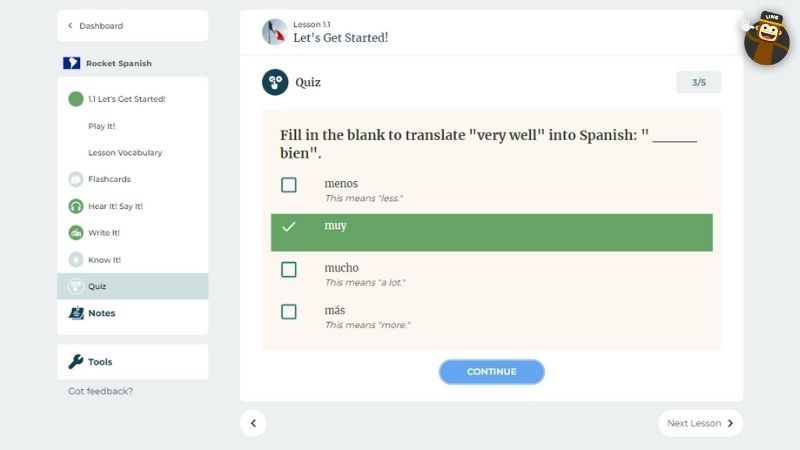The image size is (800, 450).
Task: Click the Mexican flag lesson icon
Action: click(x=274, y=32)
